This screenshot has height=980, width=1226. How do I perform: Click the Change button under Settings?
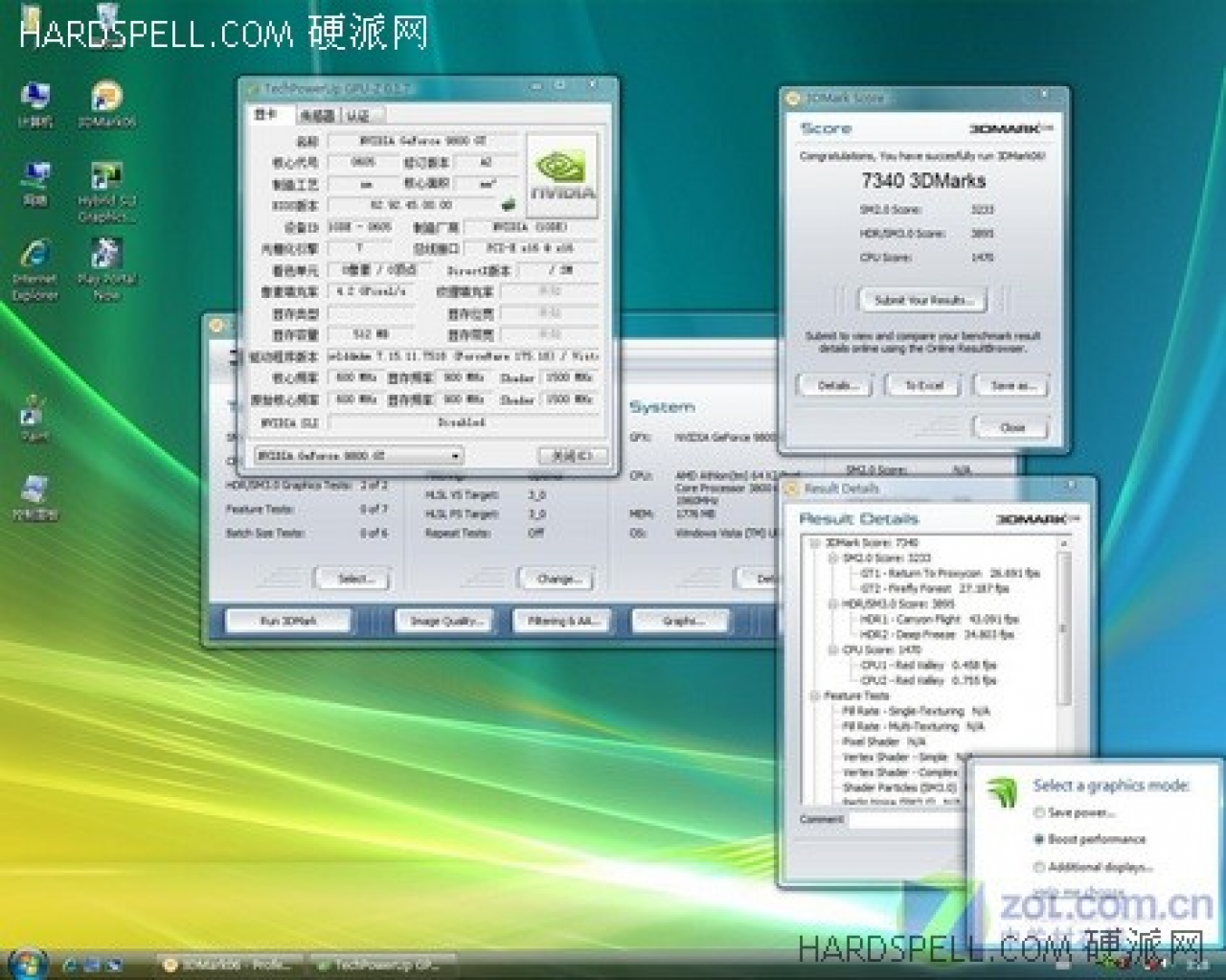click(556, 579)
